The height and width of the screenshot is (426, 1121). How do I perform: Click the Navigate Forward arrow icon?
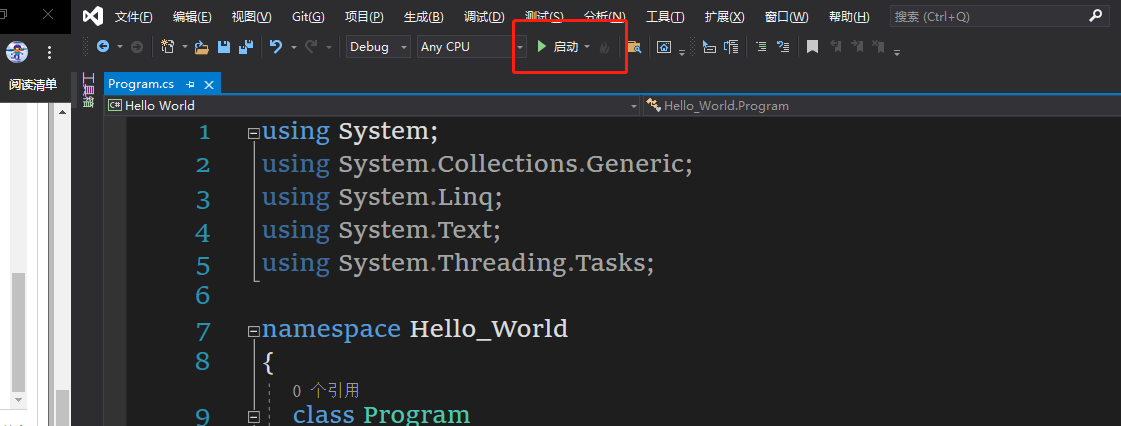(137, 46)
